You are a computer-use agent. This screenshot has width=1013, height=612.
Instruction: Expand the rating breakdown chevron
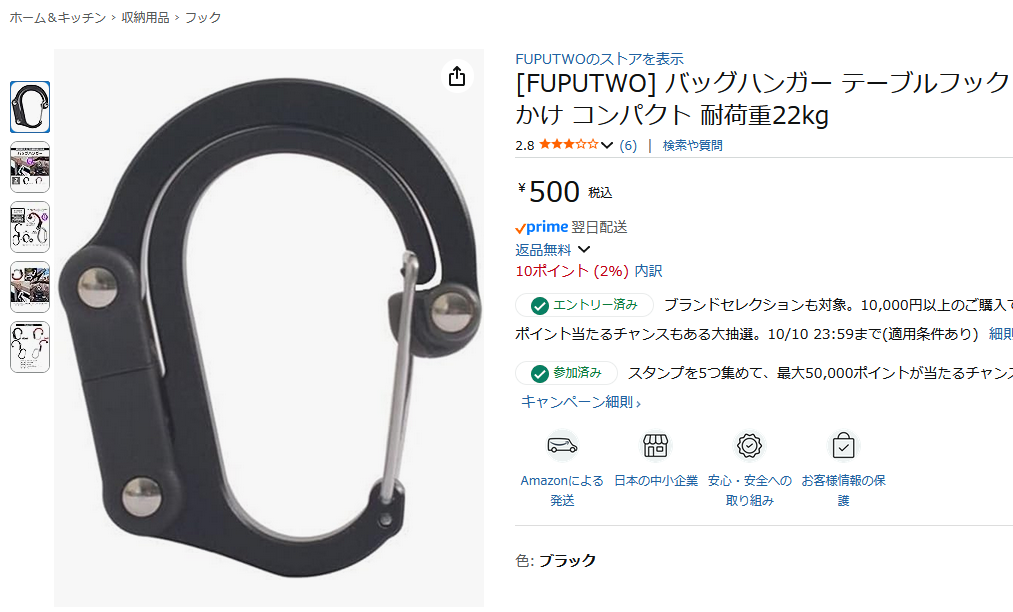(x=607, y=145)
